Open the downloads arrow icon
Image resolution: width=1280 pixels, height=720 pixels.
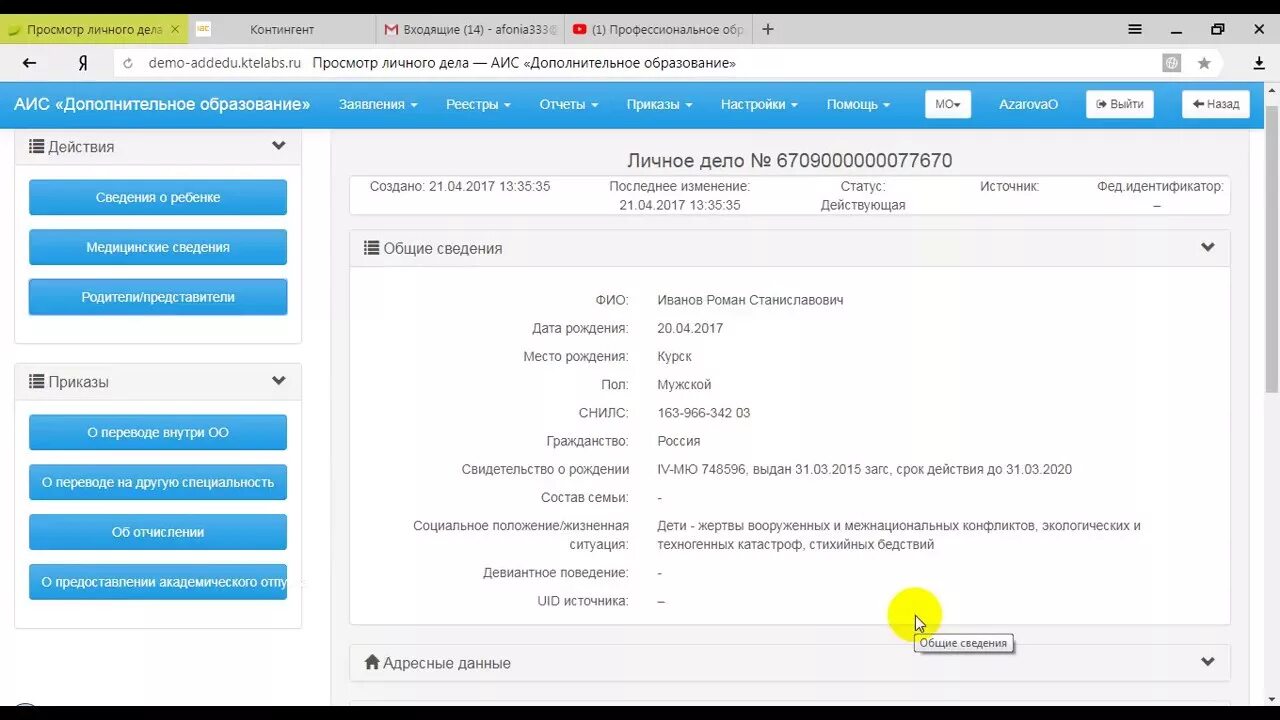point(1259,63)
